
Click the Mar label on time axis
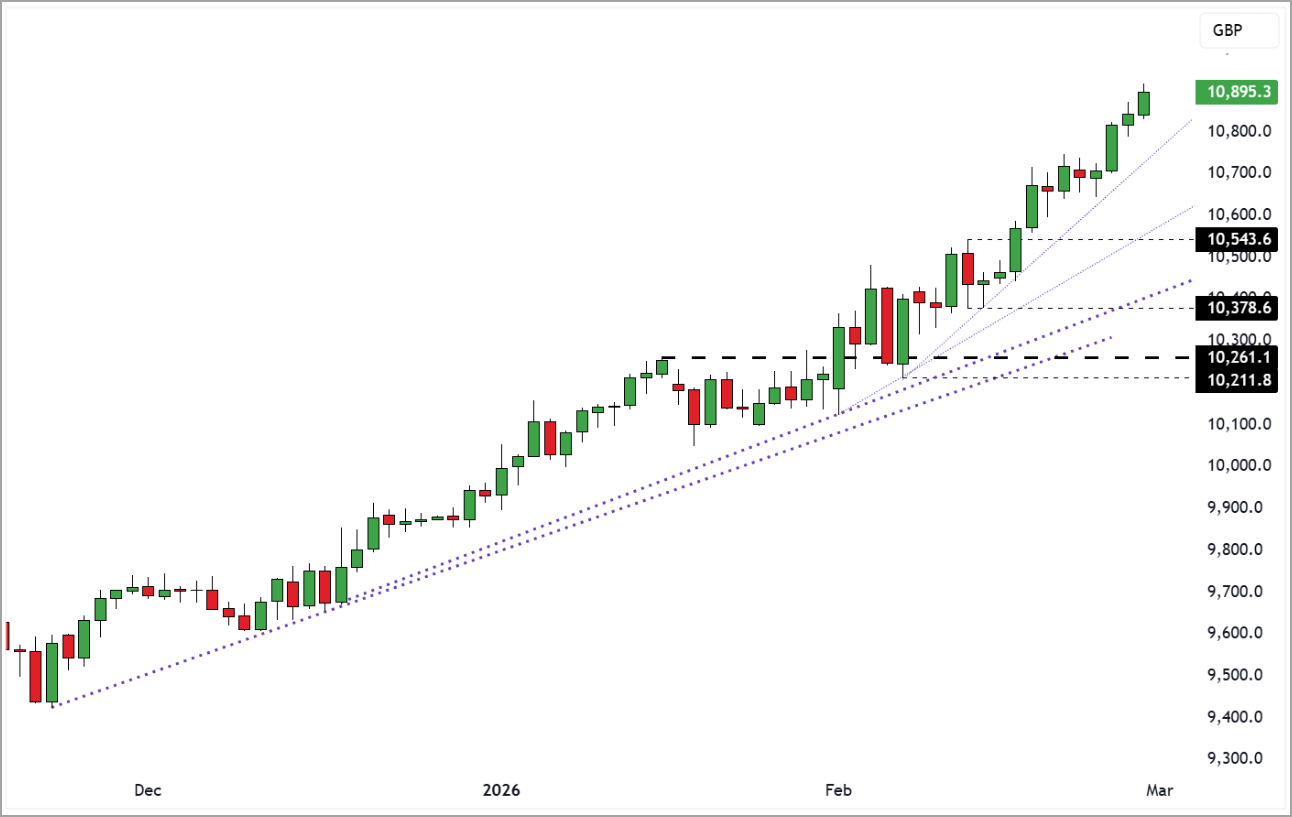point(1159,791)
